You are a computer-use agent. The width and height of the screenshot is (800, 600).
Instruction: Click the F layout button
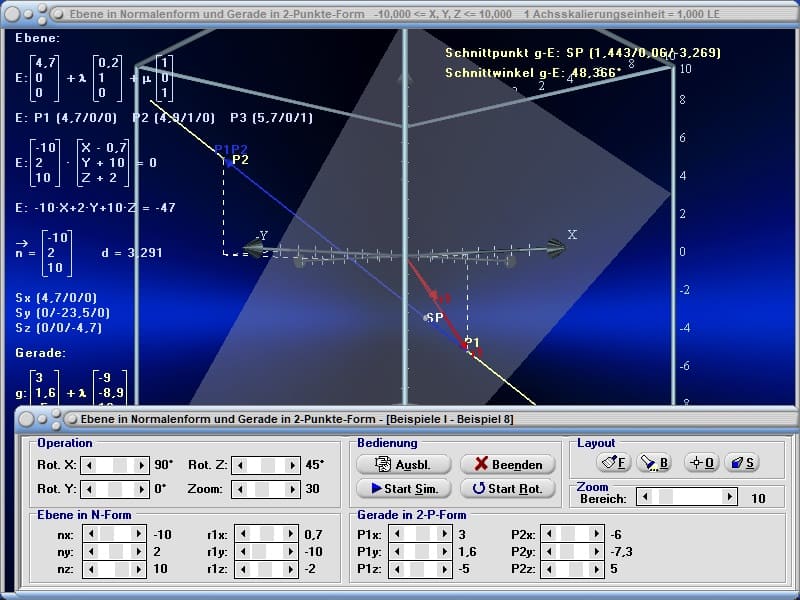[x=613, y=463]
